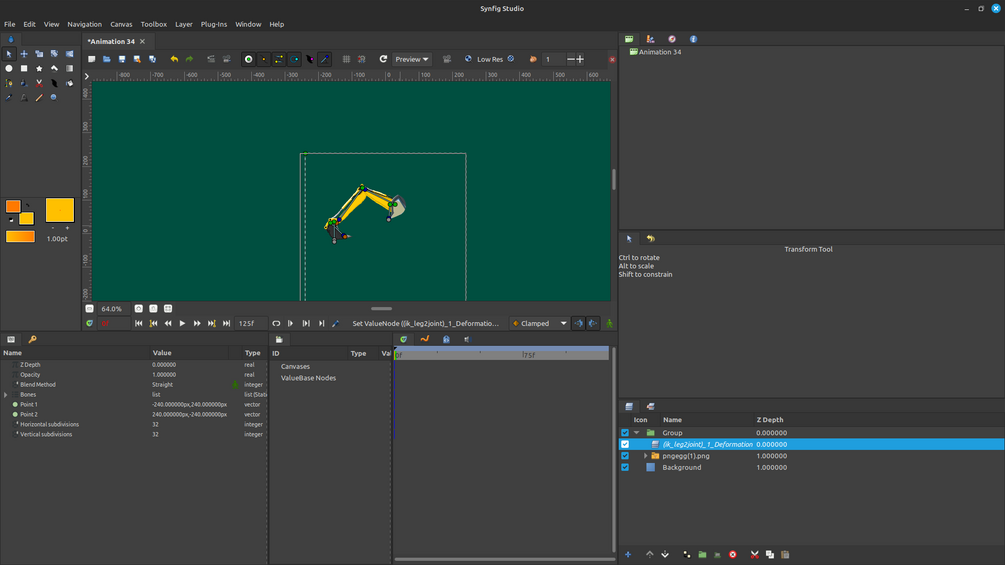Toggle vertex handles display
The height and width of the screenshot is (565, 1005).
click(x=264, y=59)
